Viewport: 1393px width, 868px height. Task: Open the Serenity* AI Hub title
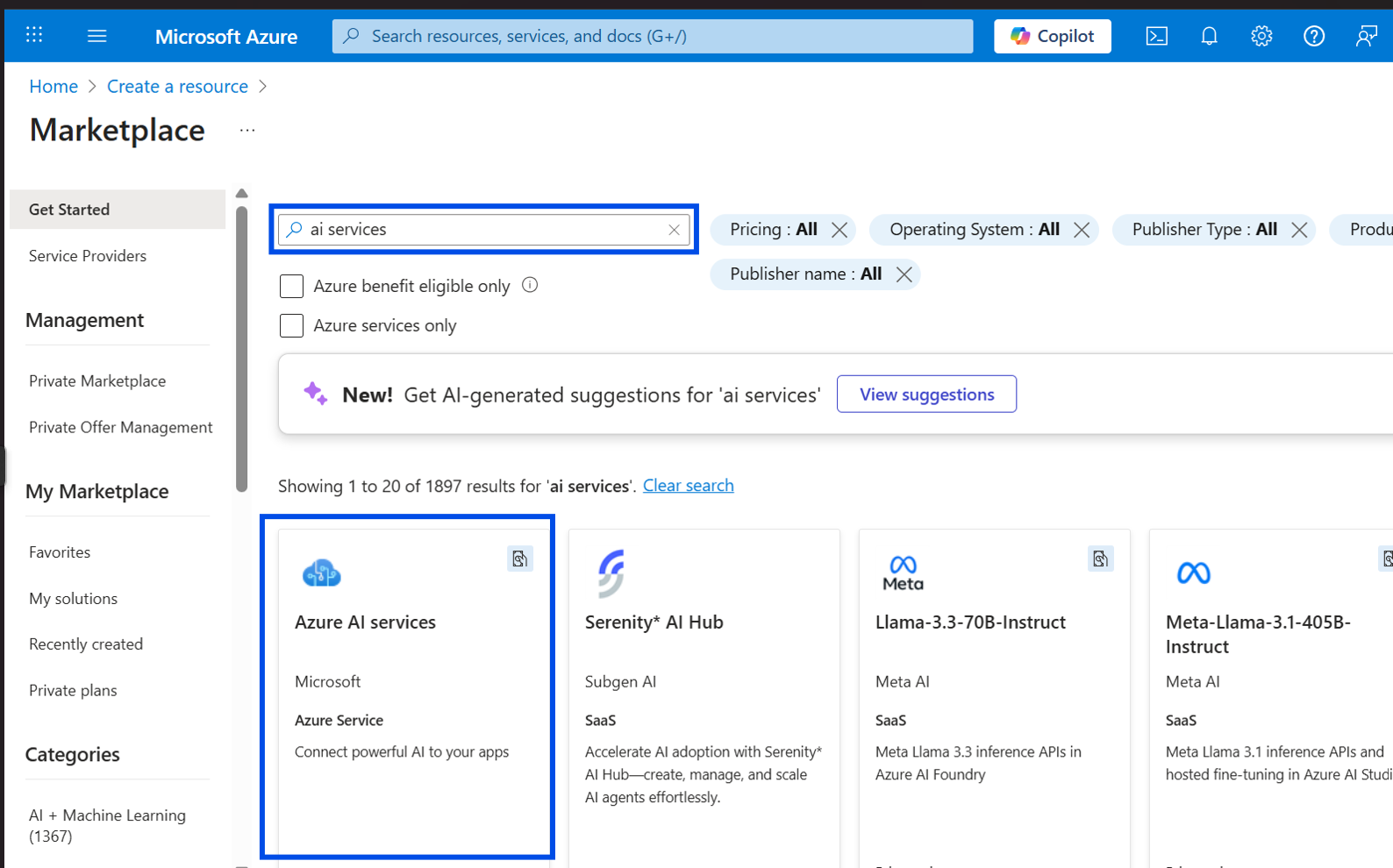(x=654, y=623)
